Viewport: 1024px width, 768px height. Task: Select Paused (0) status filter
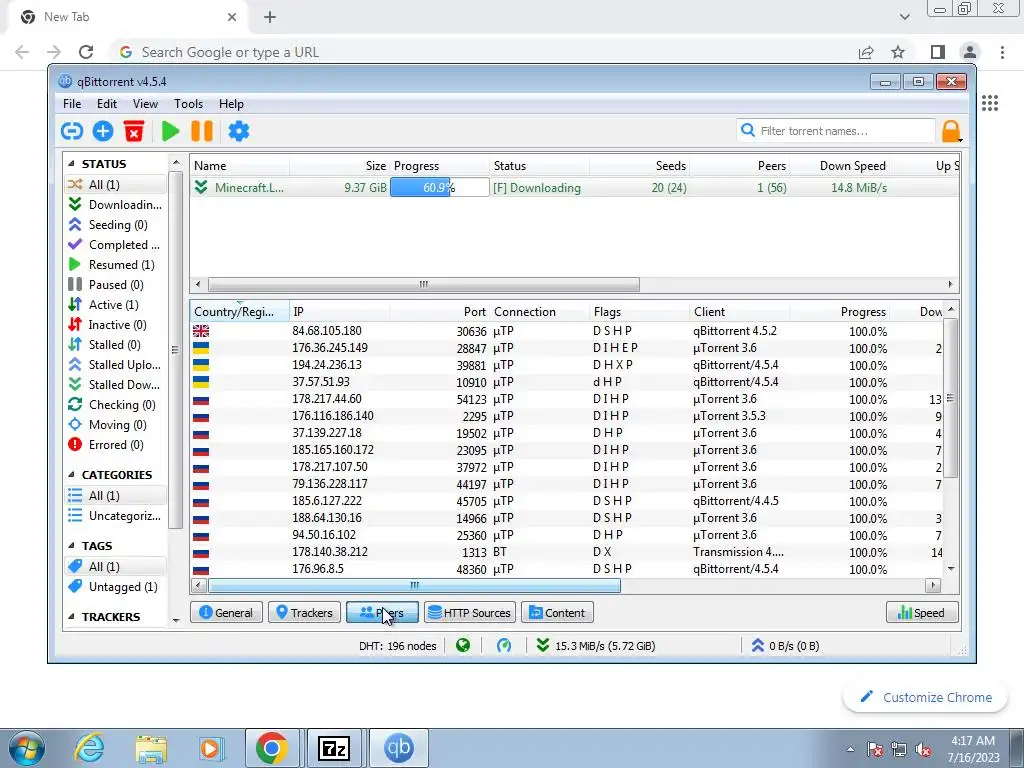pos(116,285)
